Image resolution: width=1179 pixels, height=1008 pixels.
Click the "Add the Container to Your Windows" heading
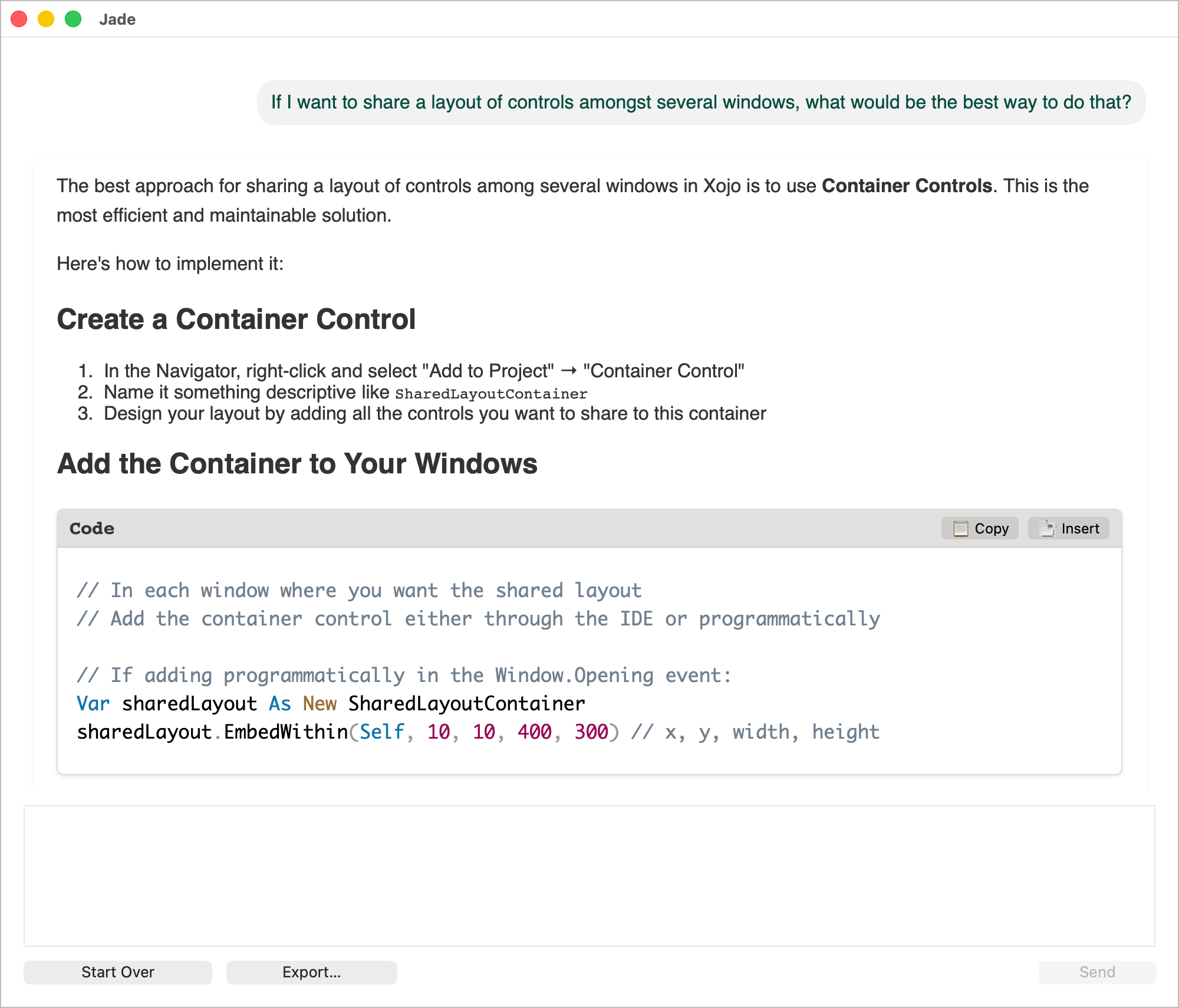[297, 464]
